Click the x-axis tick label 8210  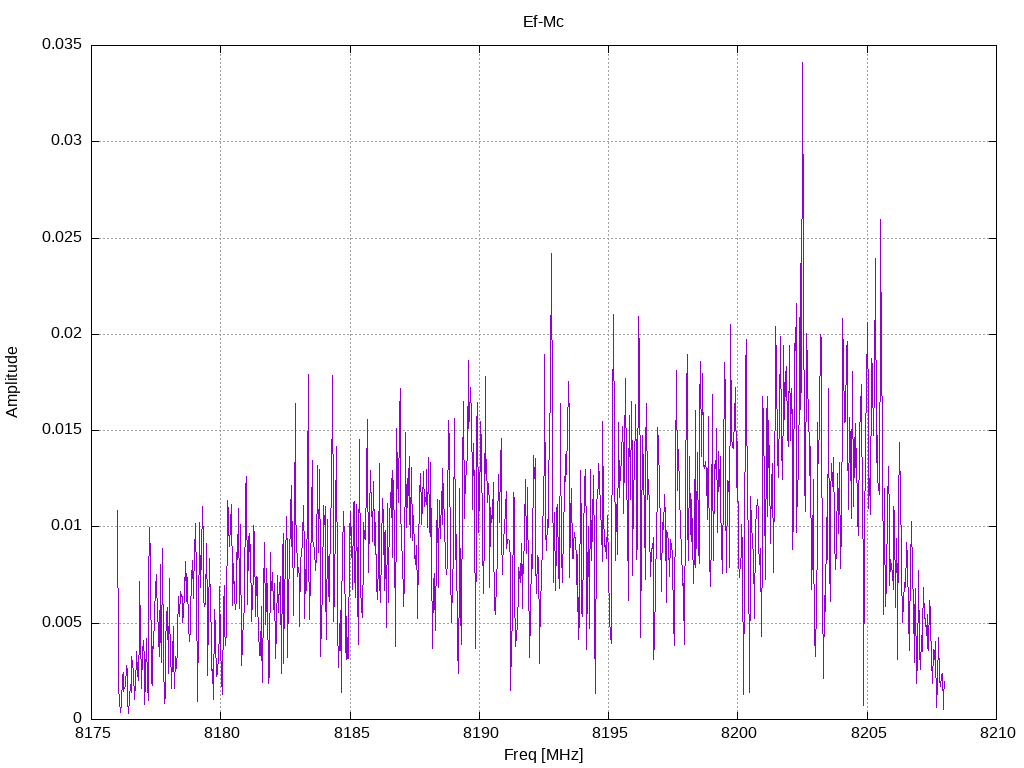[x=997, y=733]
